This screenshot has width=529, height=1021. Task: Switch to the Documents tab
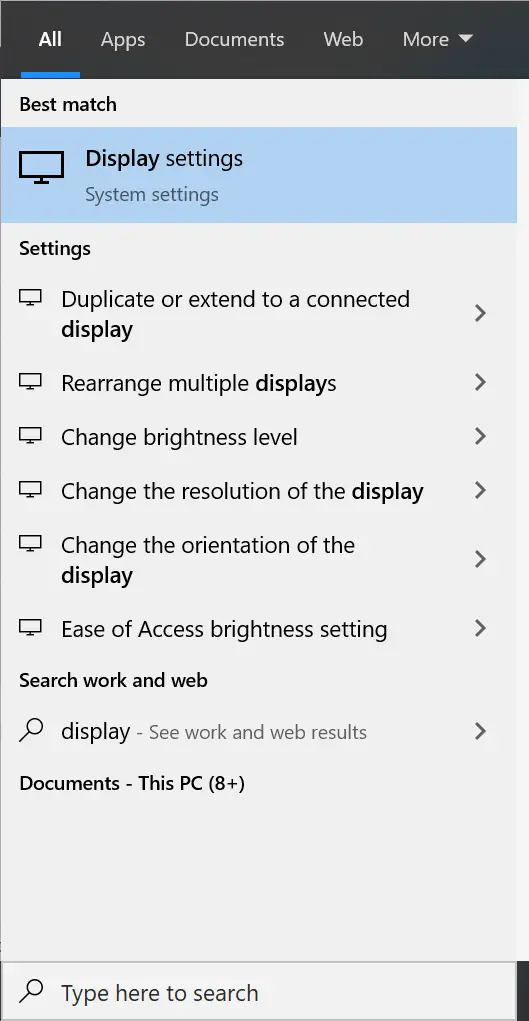pyautogui.click(x=235, y=39)
